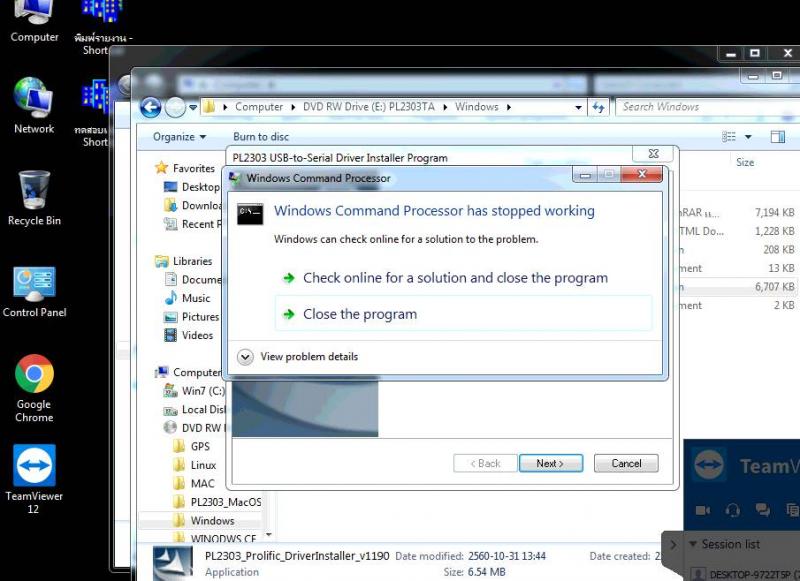Click the command prompt icon in error dialog
Image resolution: width=800 pixels, height=581 pixels.
click(250, 214)
